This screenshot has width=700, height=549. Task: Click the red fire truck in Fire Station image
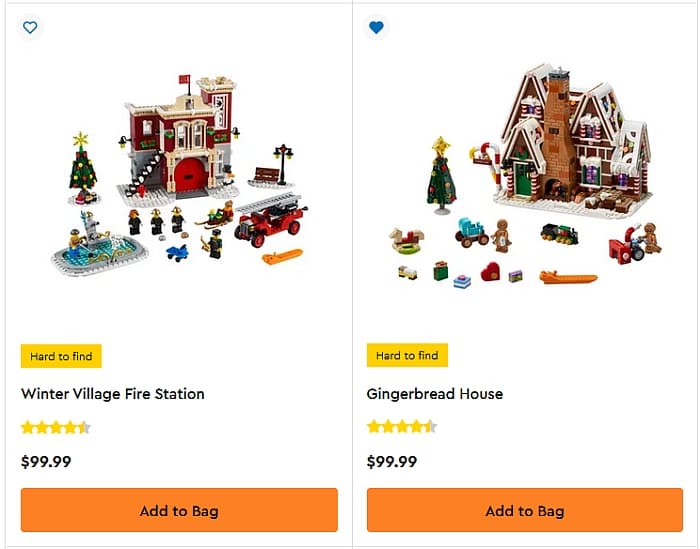[x=271, y=220]
